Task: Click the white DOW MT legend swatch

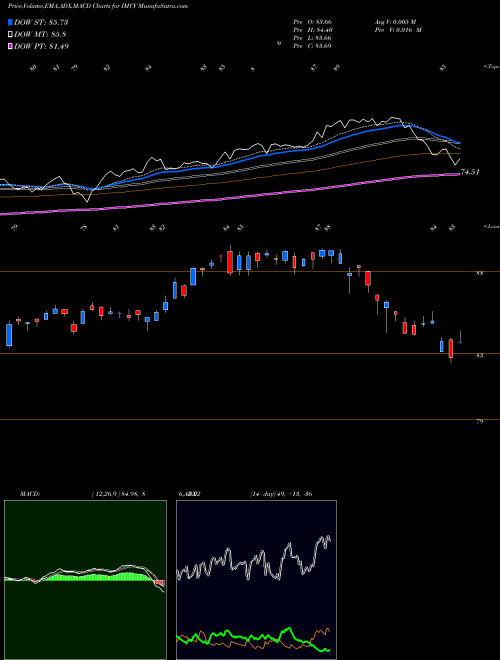Action: pyautogui.click(x=11, y=35)
